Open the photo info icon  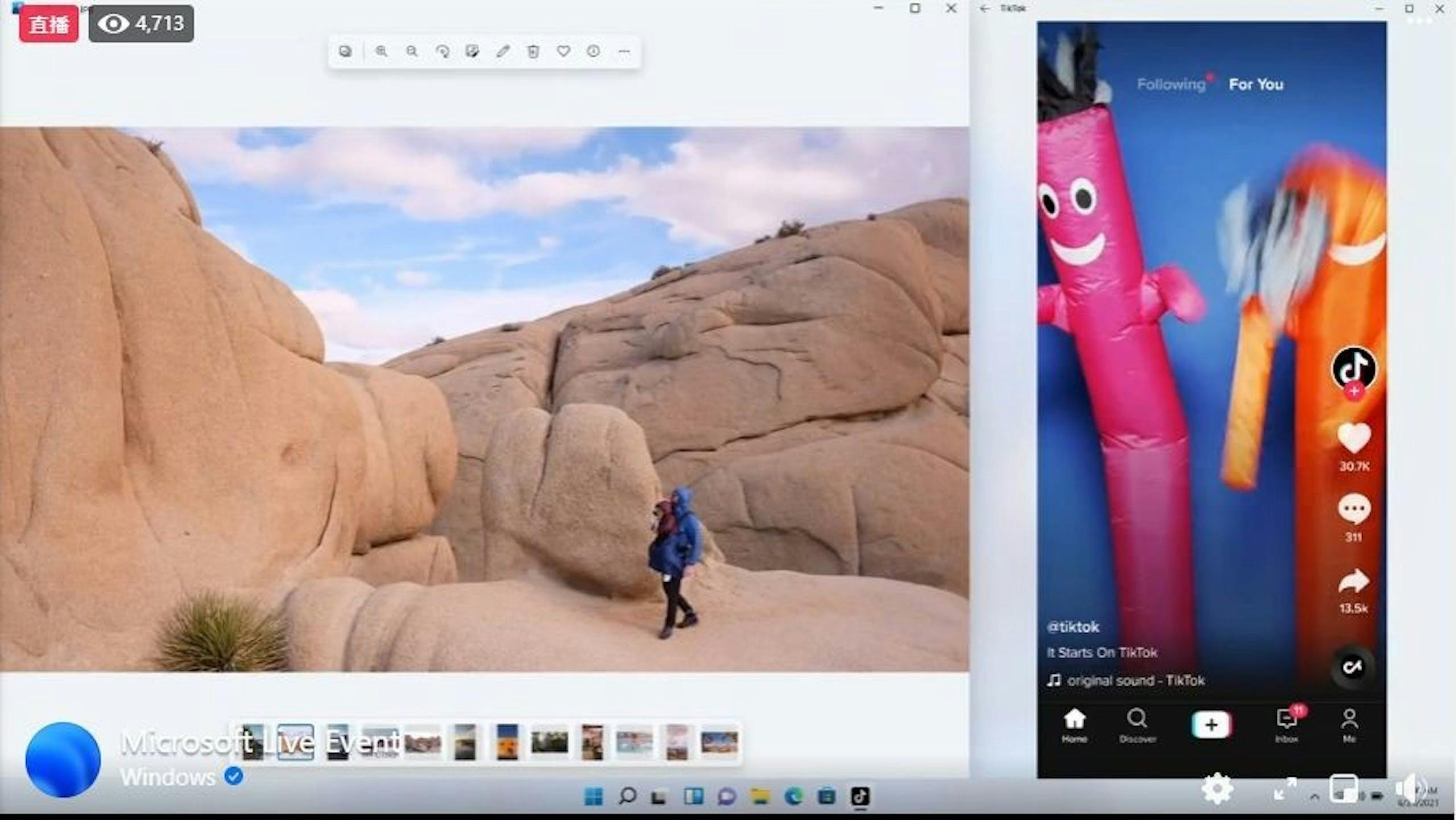click(x=593, y=51)
